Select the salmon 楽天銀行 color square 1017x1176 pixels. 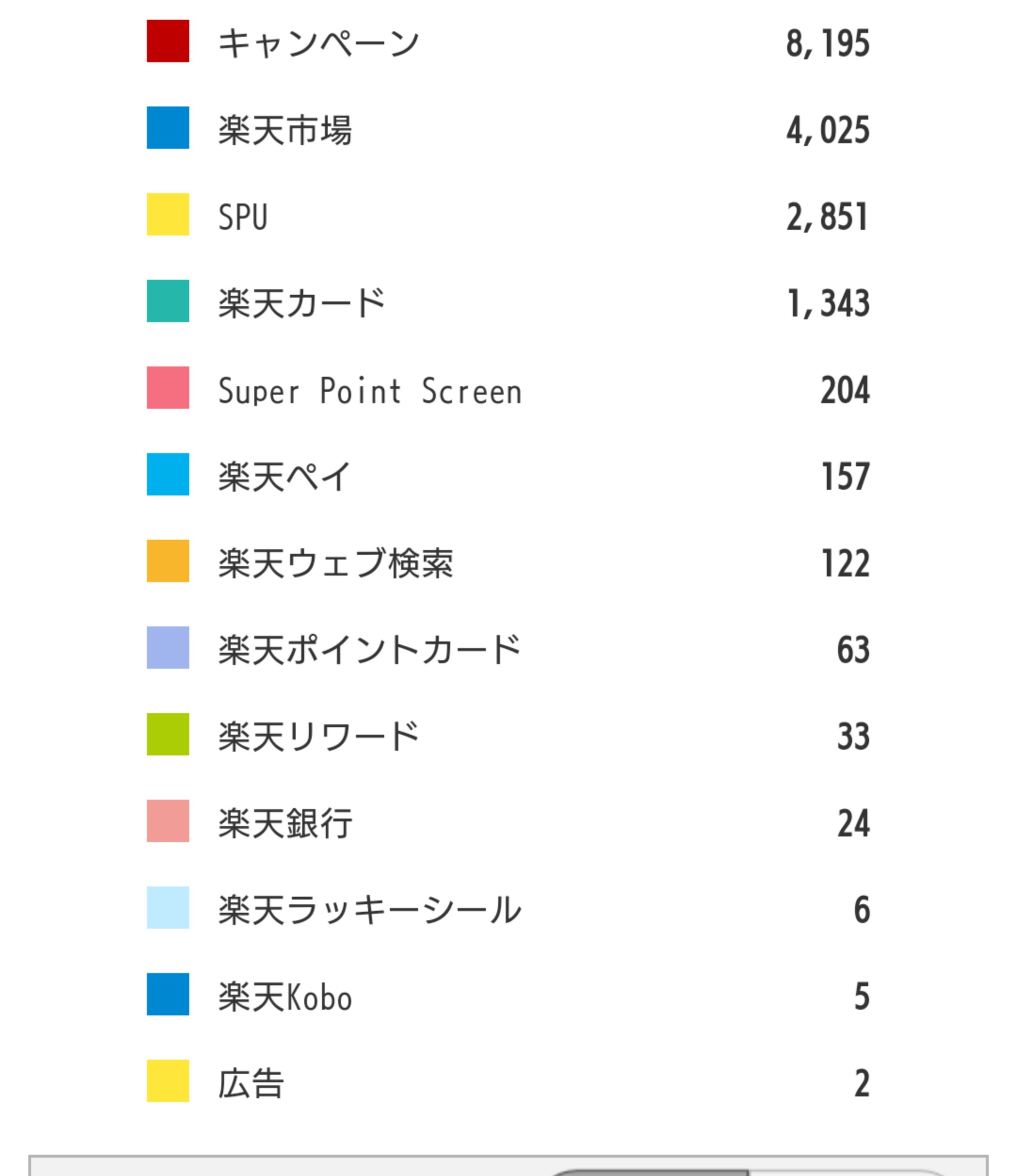[x=168, y=821]
